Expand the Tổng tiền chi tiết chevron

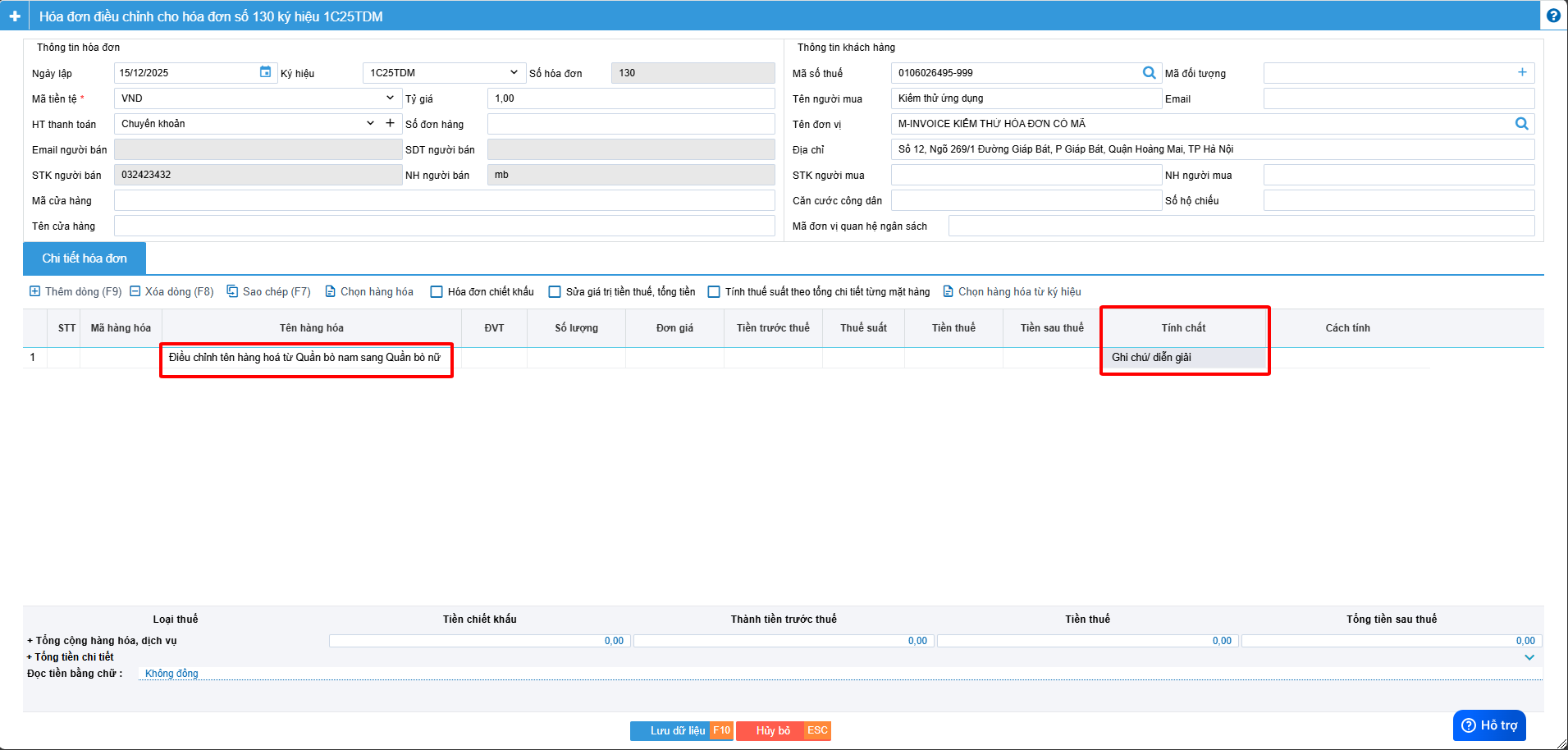pyautogui.click(x=1529, y=657)
